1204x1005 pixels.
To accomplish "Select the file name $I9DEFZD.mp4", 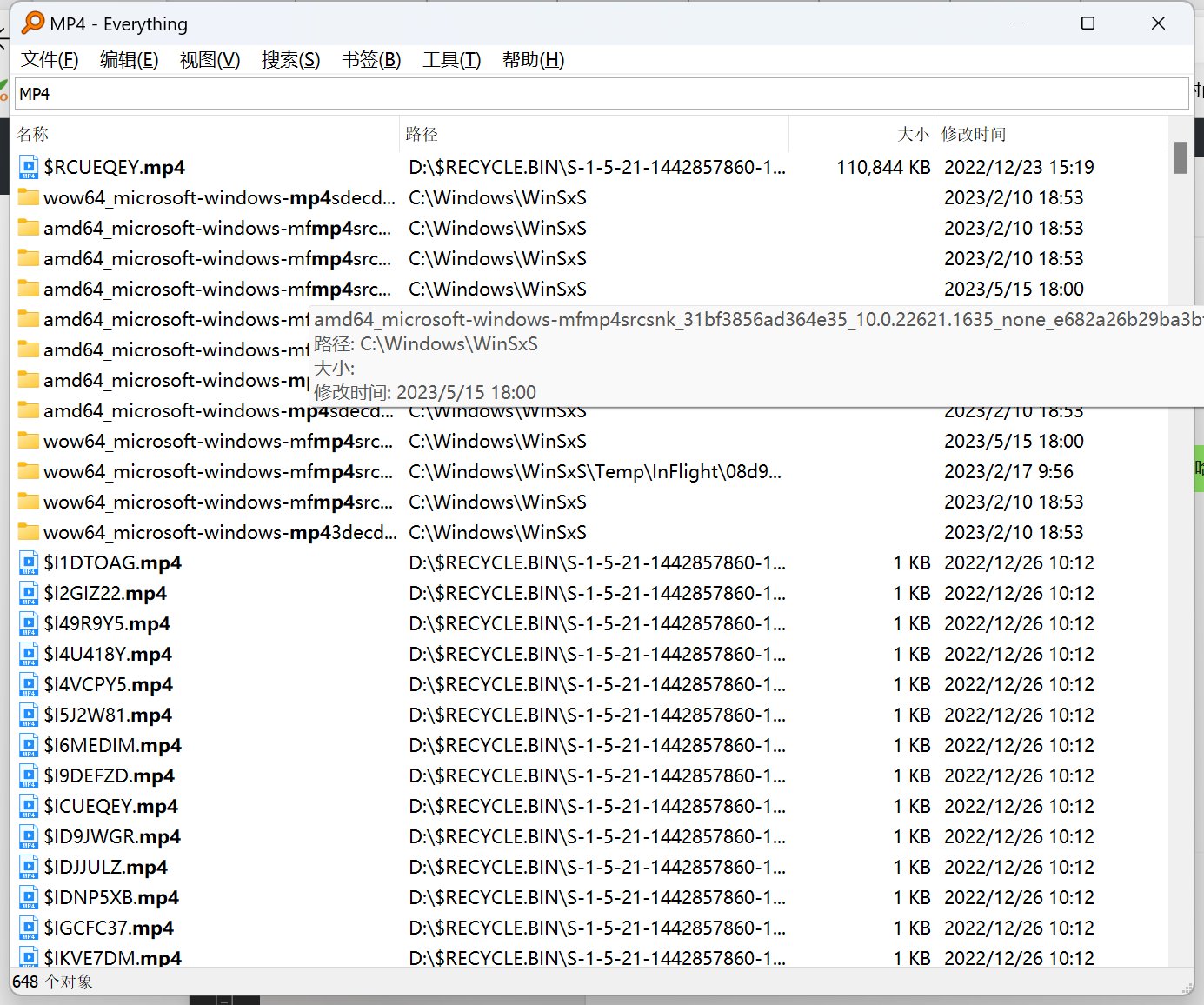I will [110, 775].
